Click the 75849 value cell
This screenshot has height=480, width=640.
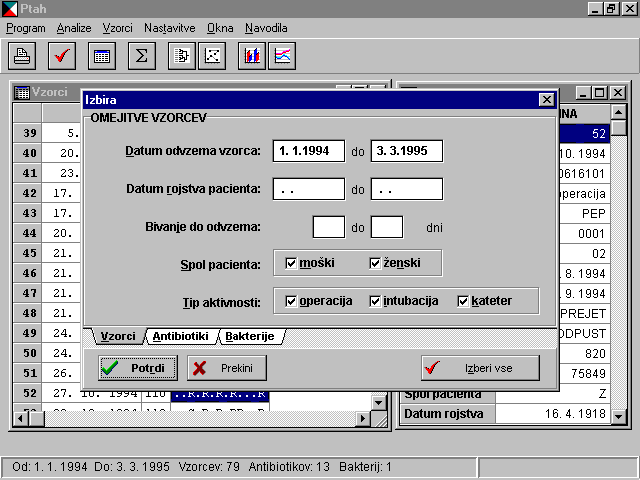pos(584,373)
